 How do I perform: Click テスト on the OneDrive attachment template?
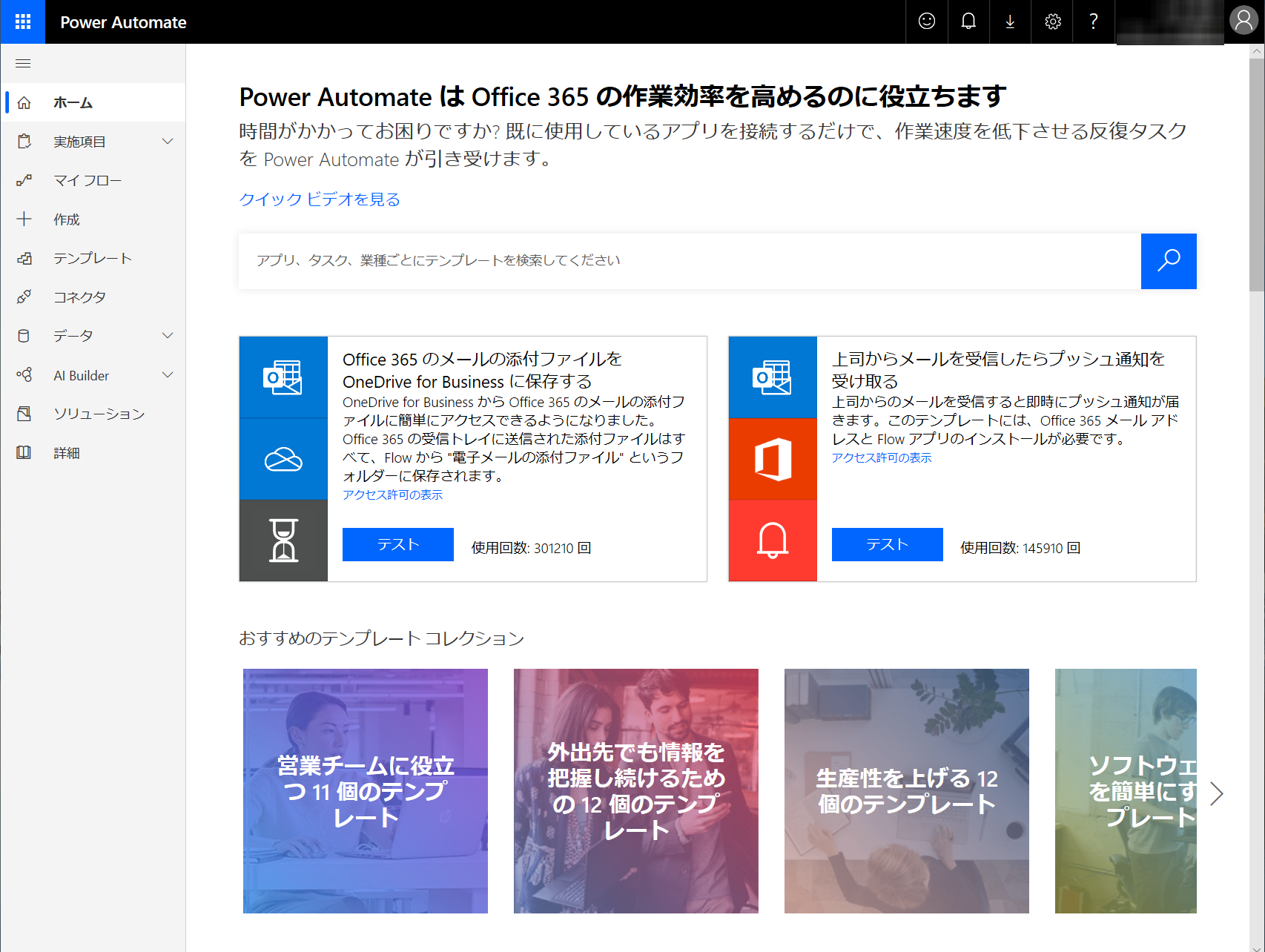point(398,545)
